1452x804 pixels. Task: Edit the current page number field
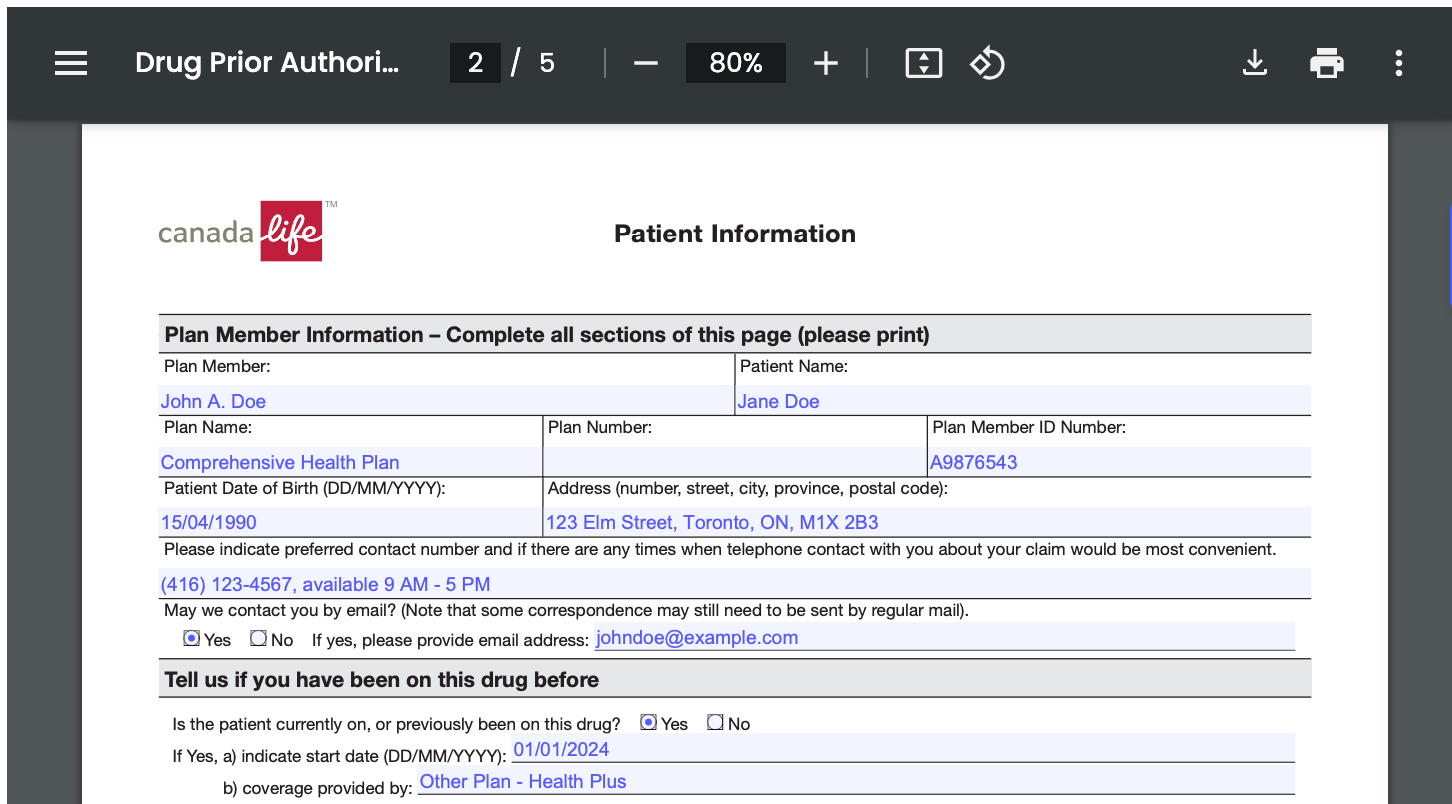475,63
